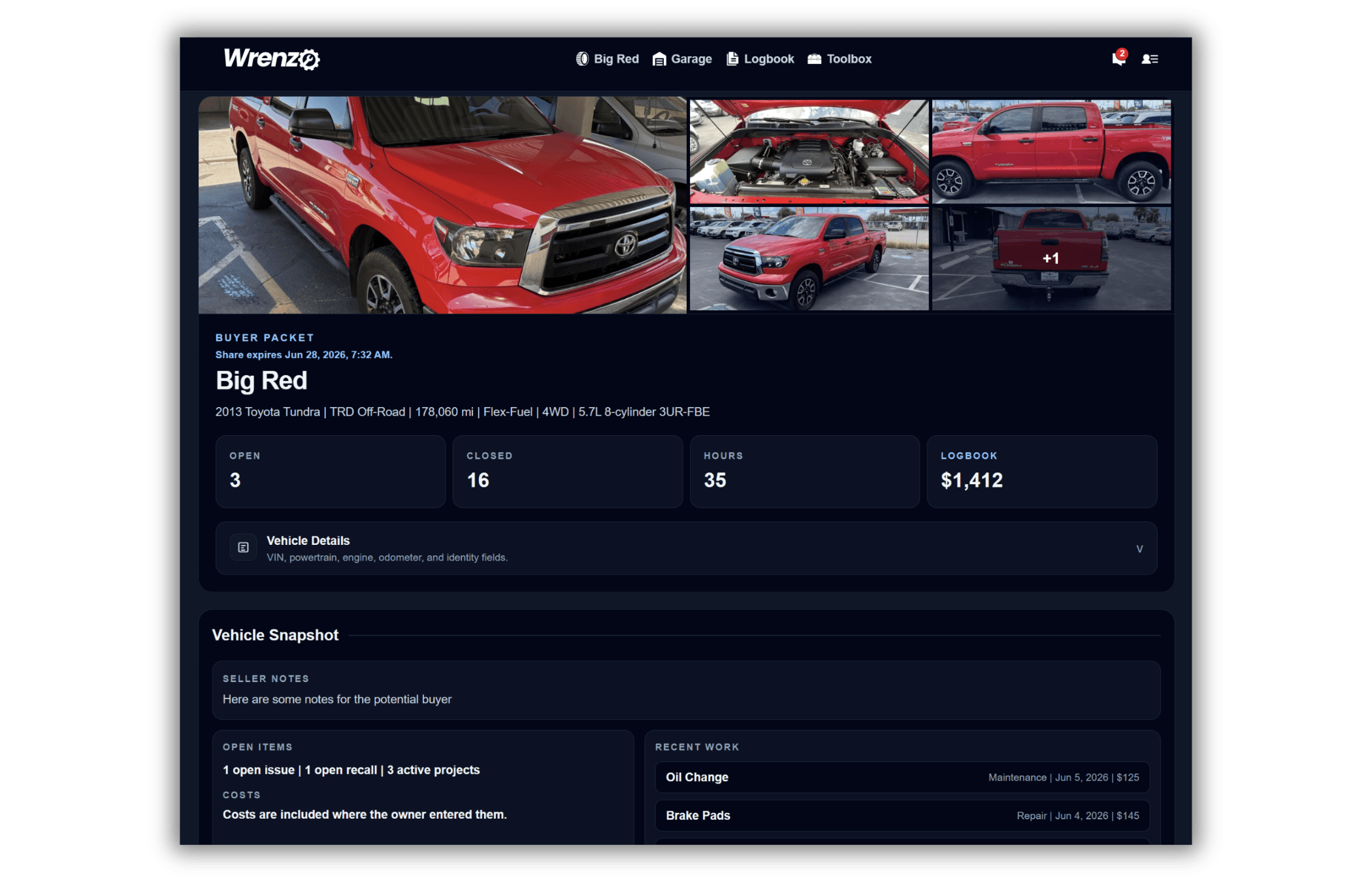Click the '2013 Toyota Tundra' spec line
Image resolution: width=1372 pixels, height=882 pixels.
click(463, 412)
